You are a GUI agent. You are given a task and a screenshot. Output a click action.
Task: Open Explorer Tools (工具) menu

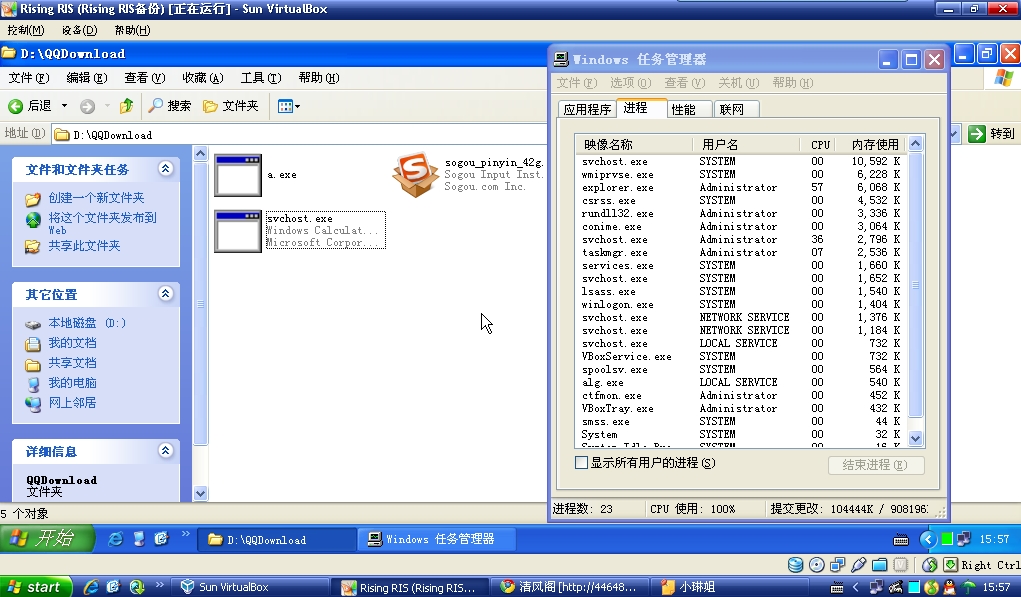(x=260, y=78)
